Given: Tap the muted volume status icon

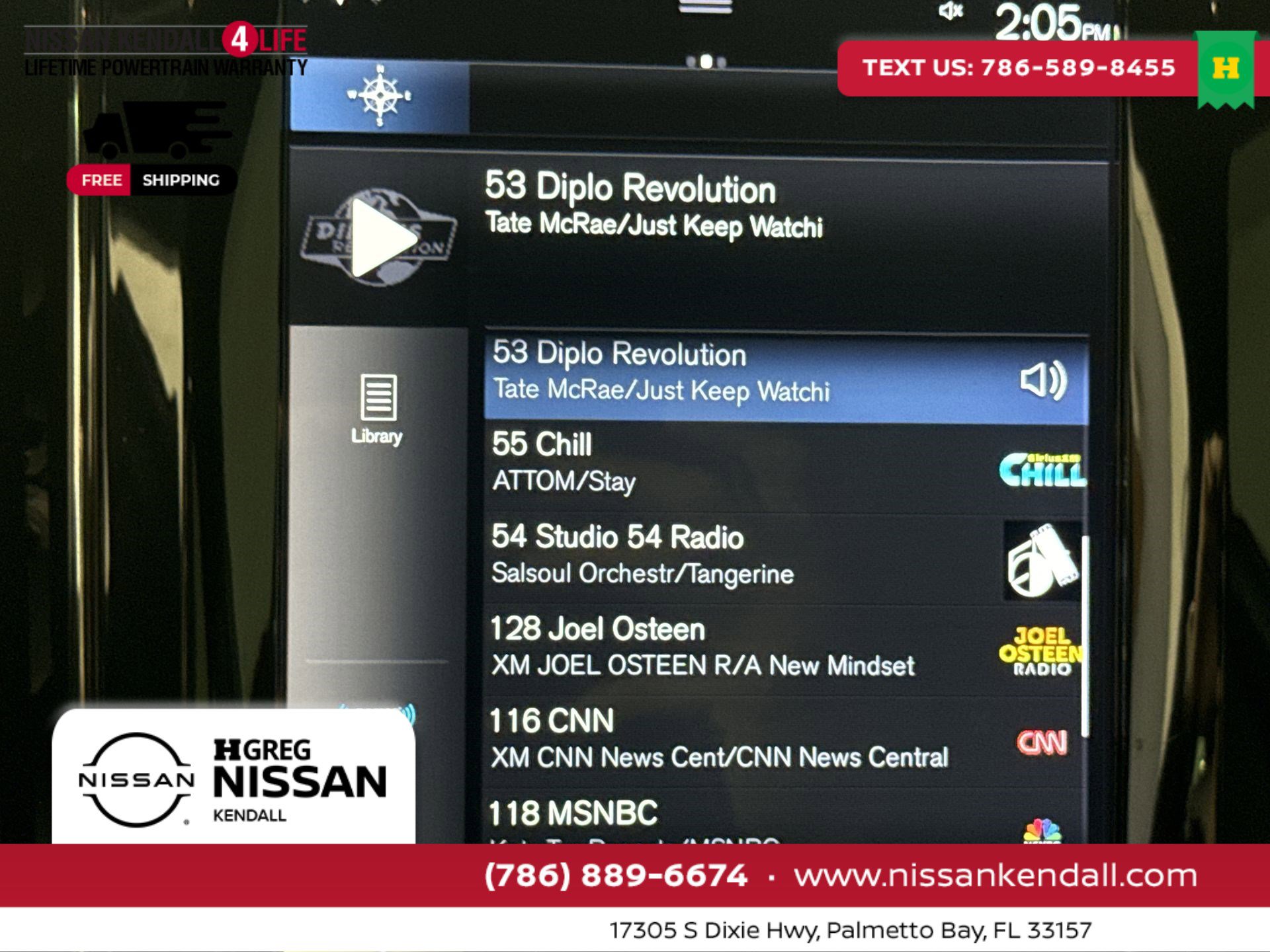Looking at the screenshot, I should (951, 11).
